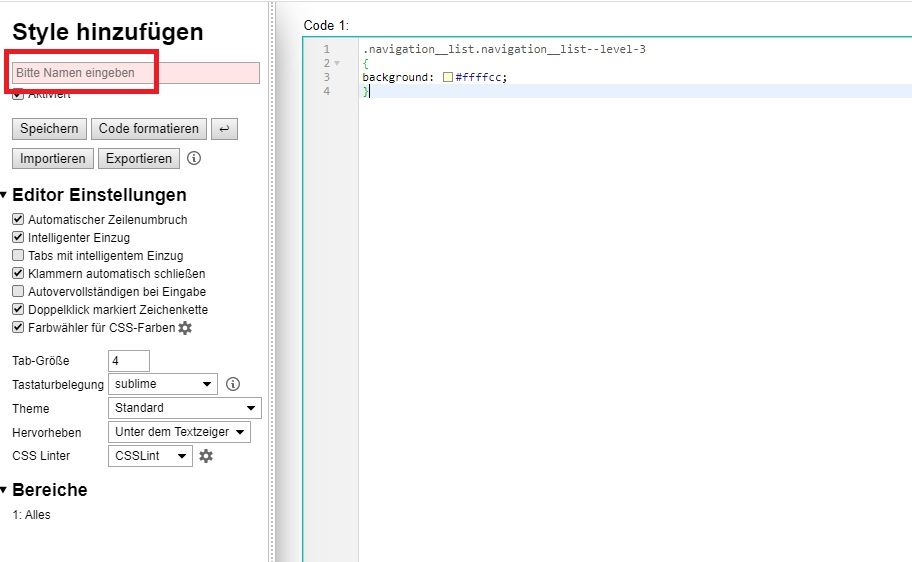Open the Theme Standard dropdown
The image size is (912, 562).
(x=184, y=408)
